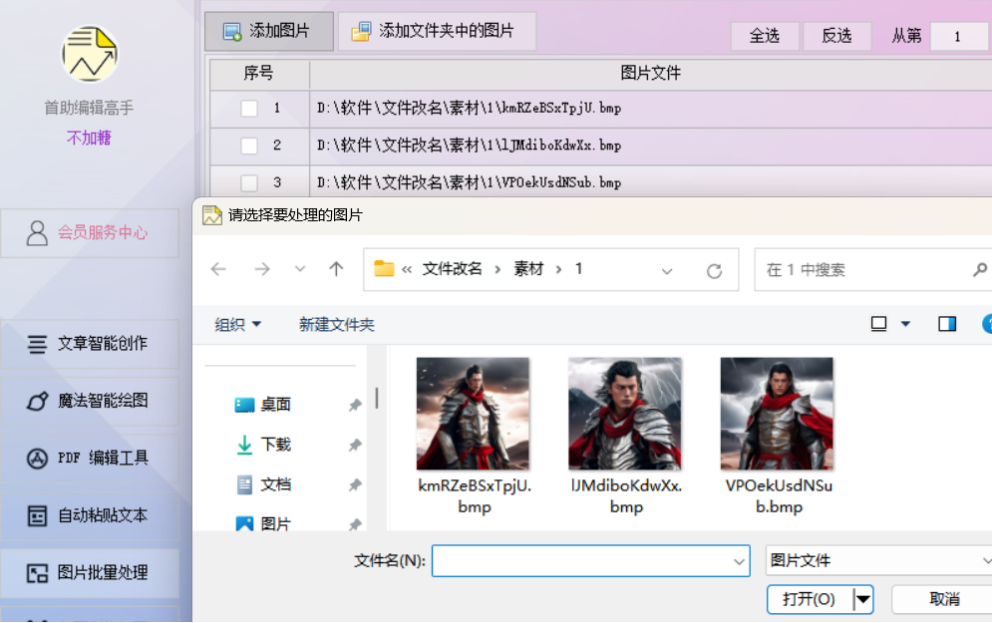
Task: Open 自动粘贴文本 in sidebar
Action: (90, 515)
